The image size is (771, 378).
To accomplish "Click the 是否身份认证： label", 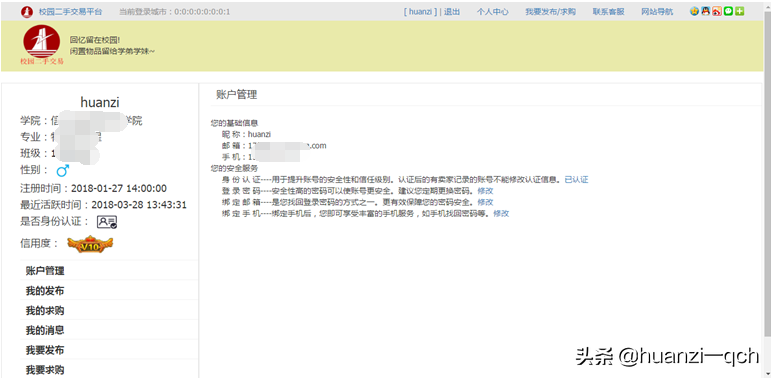I will [x=56, y=222].
